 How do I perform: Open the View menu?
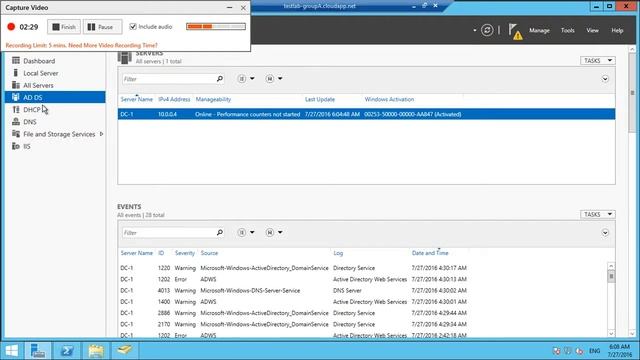coord(592,30)
